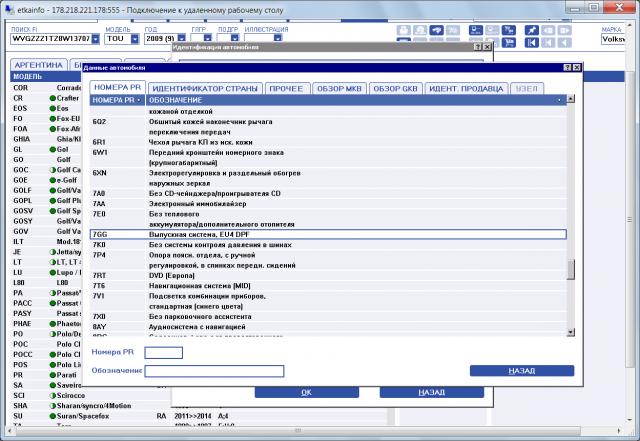Viewport: 640px width, 441px height.
Task: Close the Данные автомобиля dialog
Action: [576, 67]
